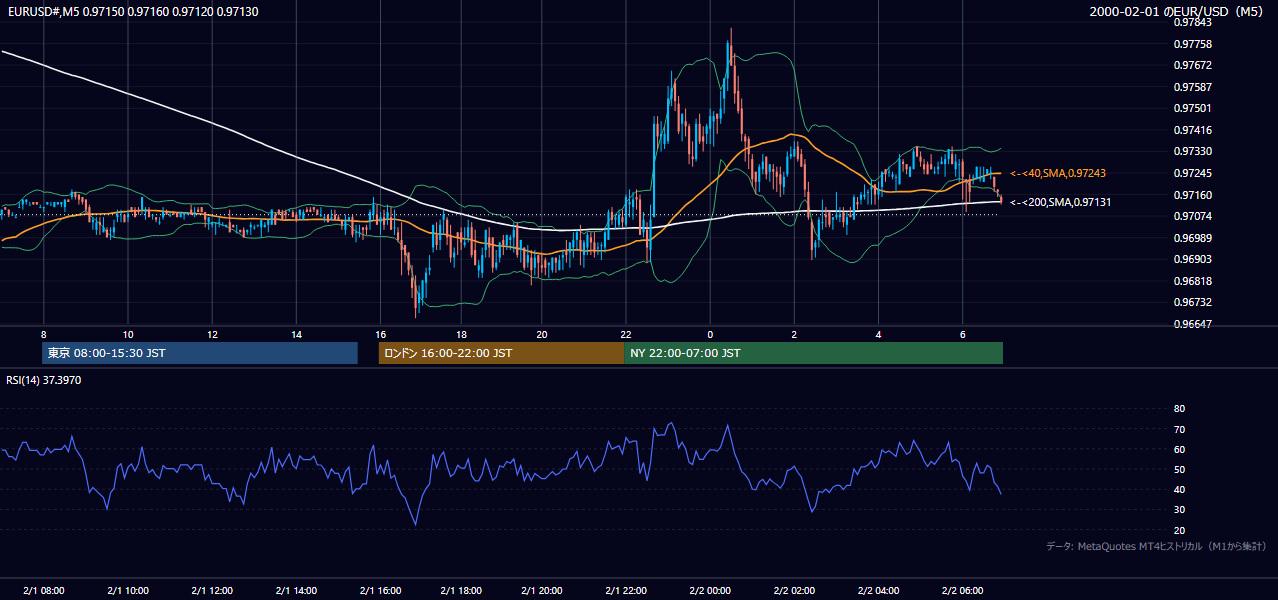The image size is (1278, 600).
Task: Click the price axis value 0.97843
Action: [x=1193, y=23]
